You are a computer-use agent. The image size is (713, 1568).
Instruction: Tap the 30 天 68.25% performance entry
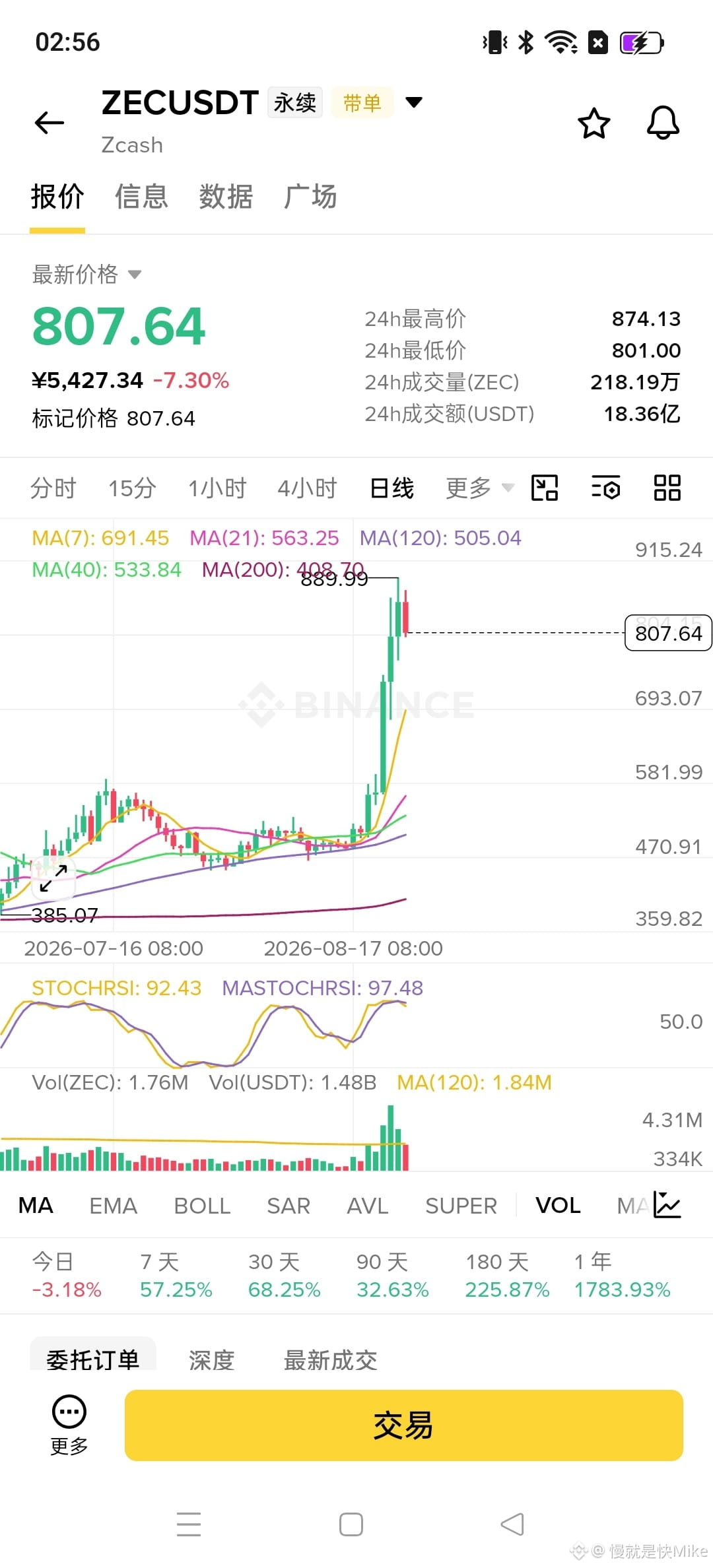[x=284, y=1276]
